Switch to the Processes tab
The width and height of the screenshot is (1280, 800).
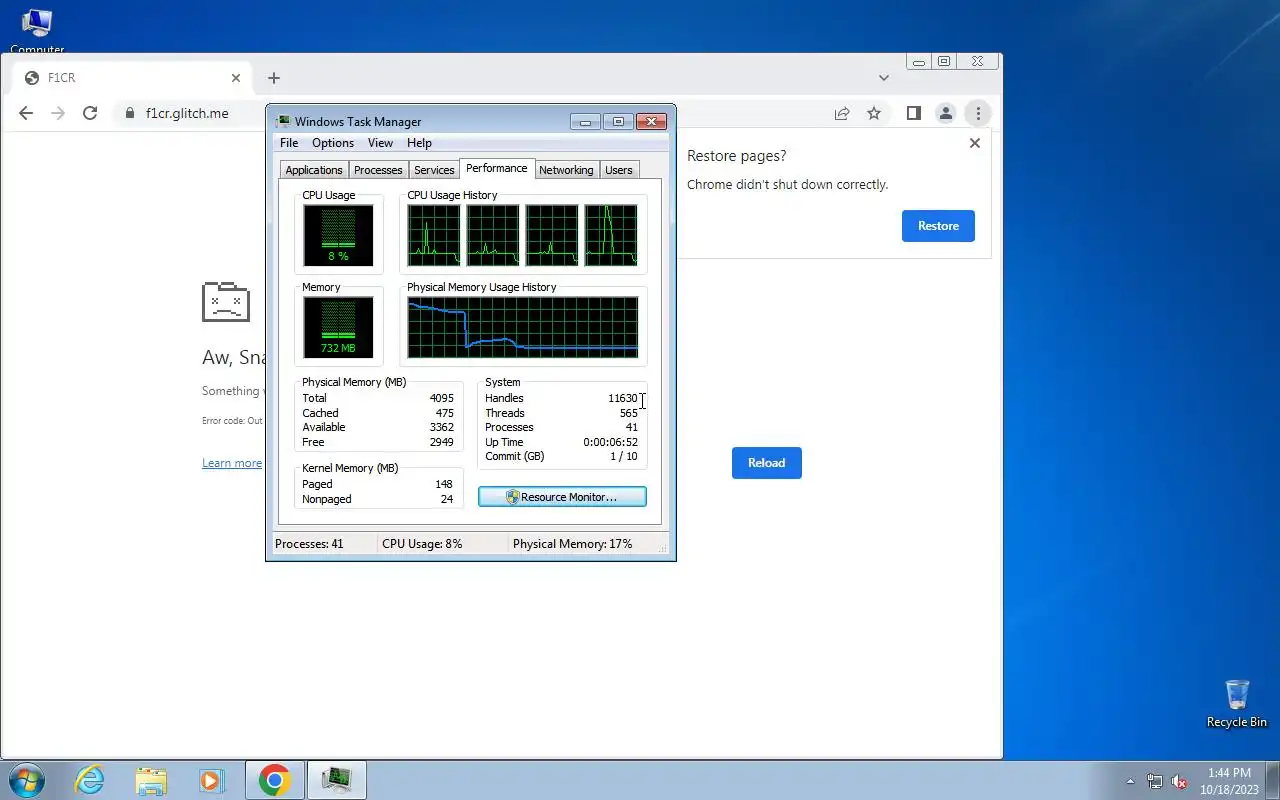click(x=378, y=170)
